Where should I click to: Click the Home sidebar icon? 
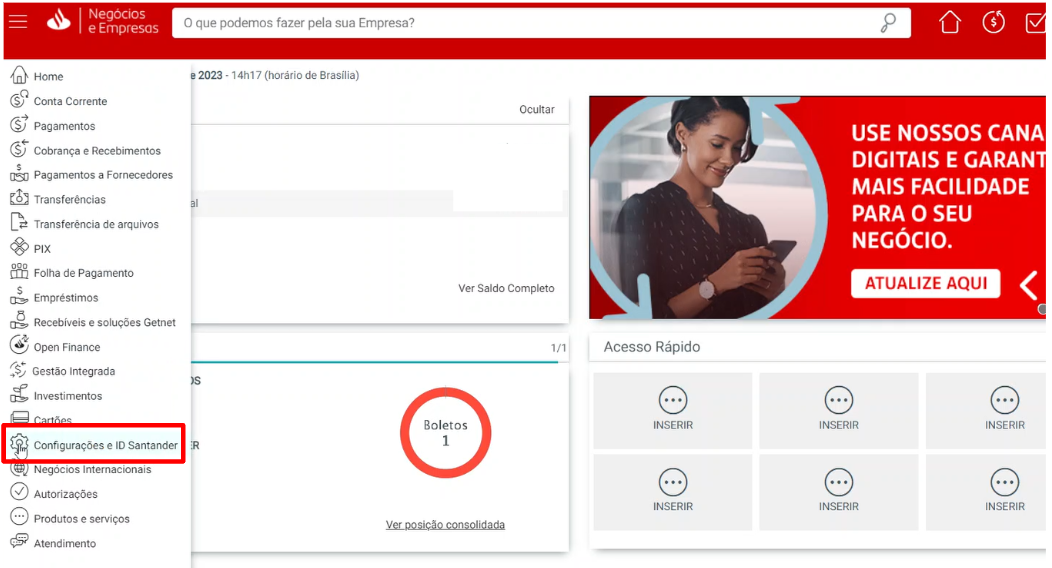click(19, 75)
